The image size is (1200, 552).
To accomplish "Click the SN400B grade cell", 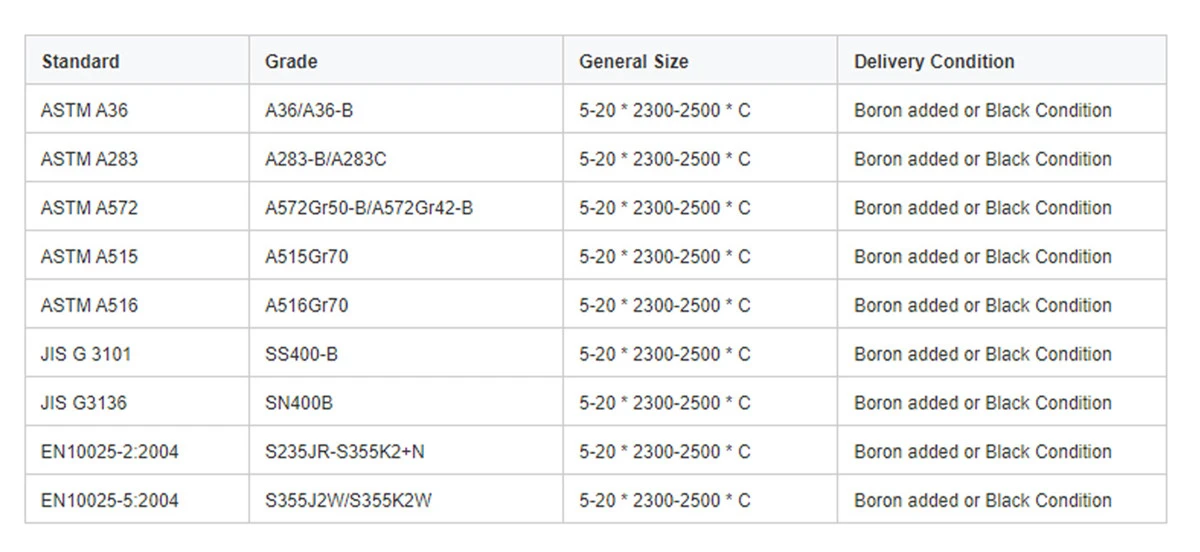I will pos(406,403).
